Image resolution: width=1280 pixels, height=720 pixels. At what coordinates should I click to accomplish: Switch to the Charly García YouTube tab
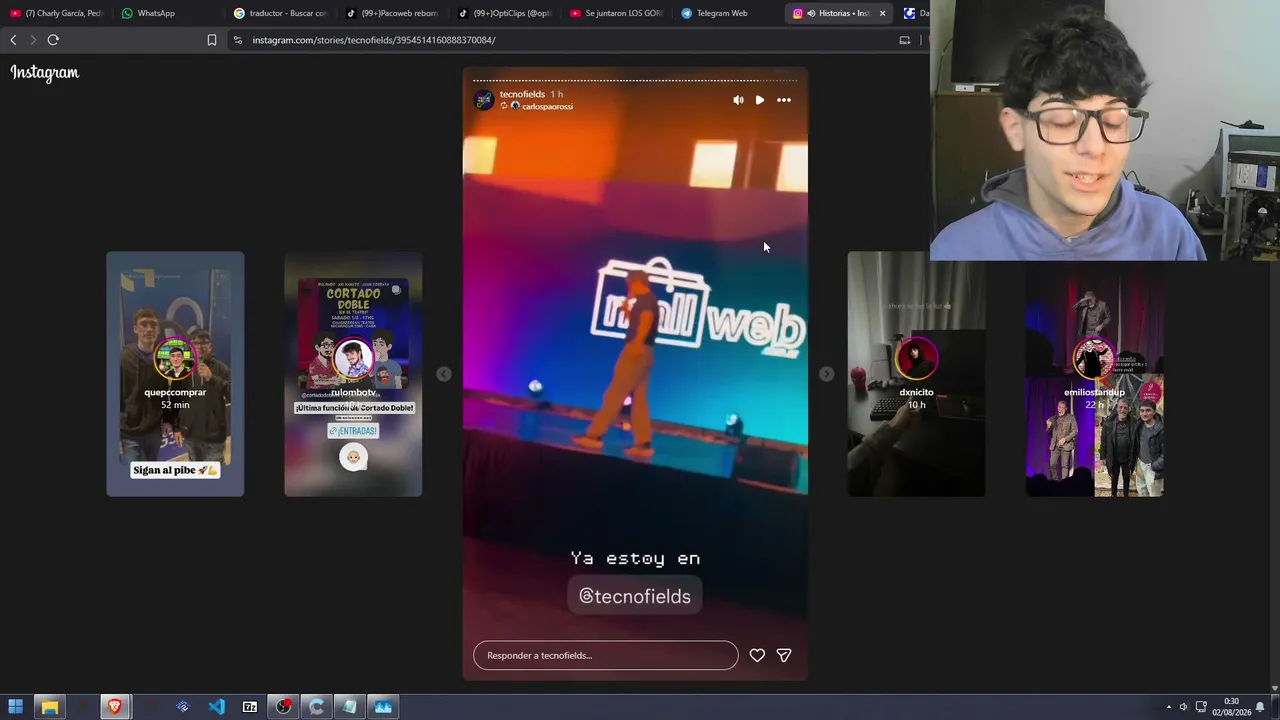point(56,13)
